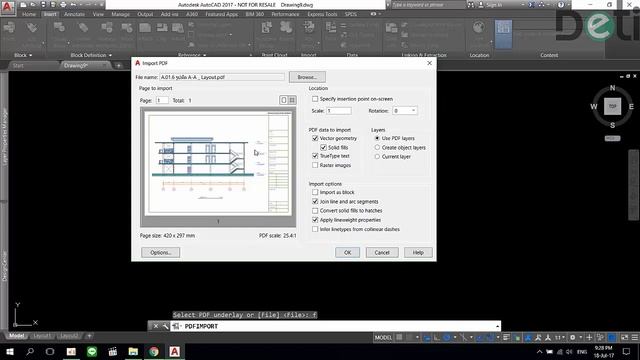Image resolution: width=640 pixels, height=360 pixels.
Task: Enable Raster images import
Action: tap(315, 165)
